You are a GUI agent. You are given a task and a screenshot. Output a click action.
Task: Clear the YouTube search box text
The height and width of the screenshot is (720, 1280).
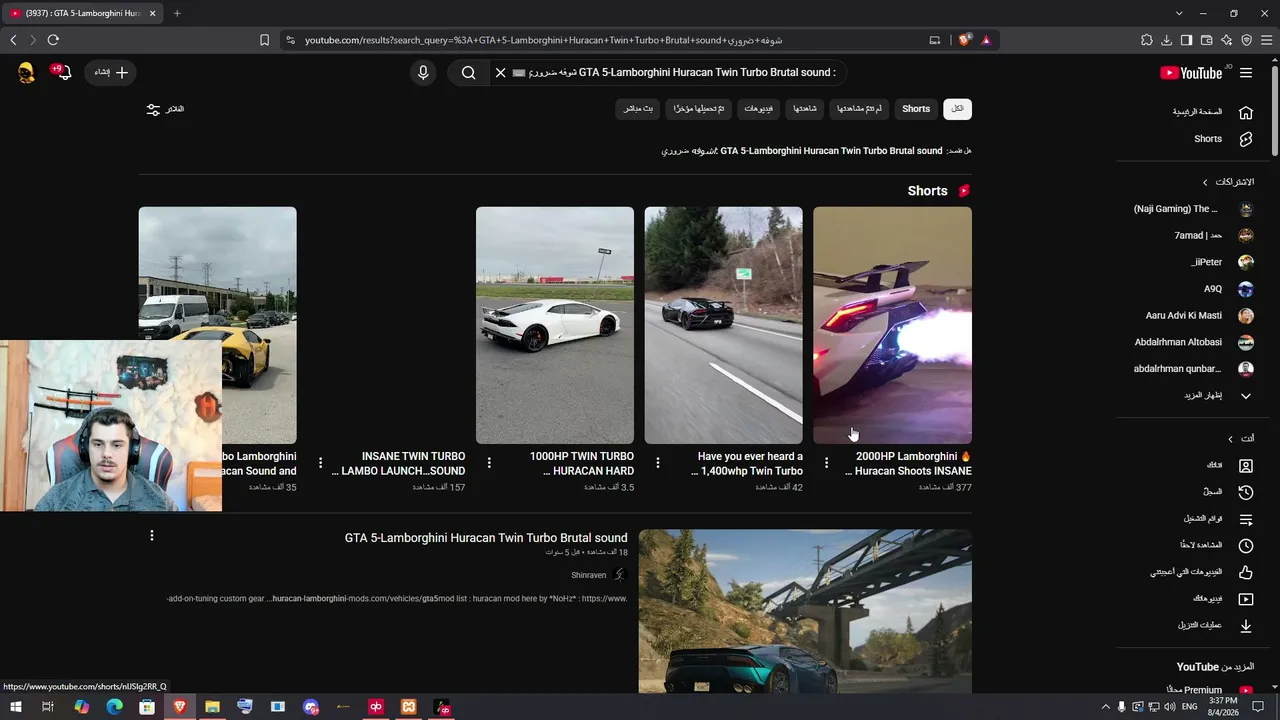[500, 73]
